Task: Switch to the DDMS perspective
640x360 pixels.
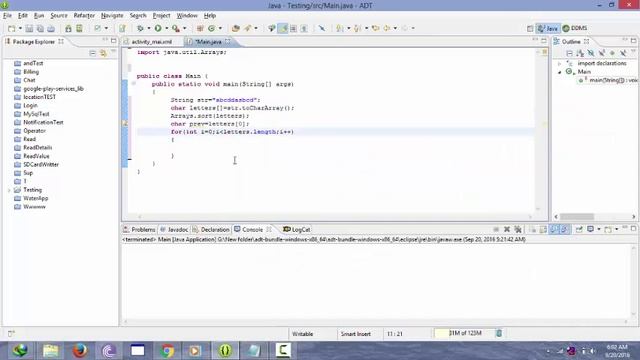Action: [x=575, y=28]
